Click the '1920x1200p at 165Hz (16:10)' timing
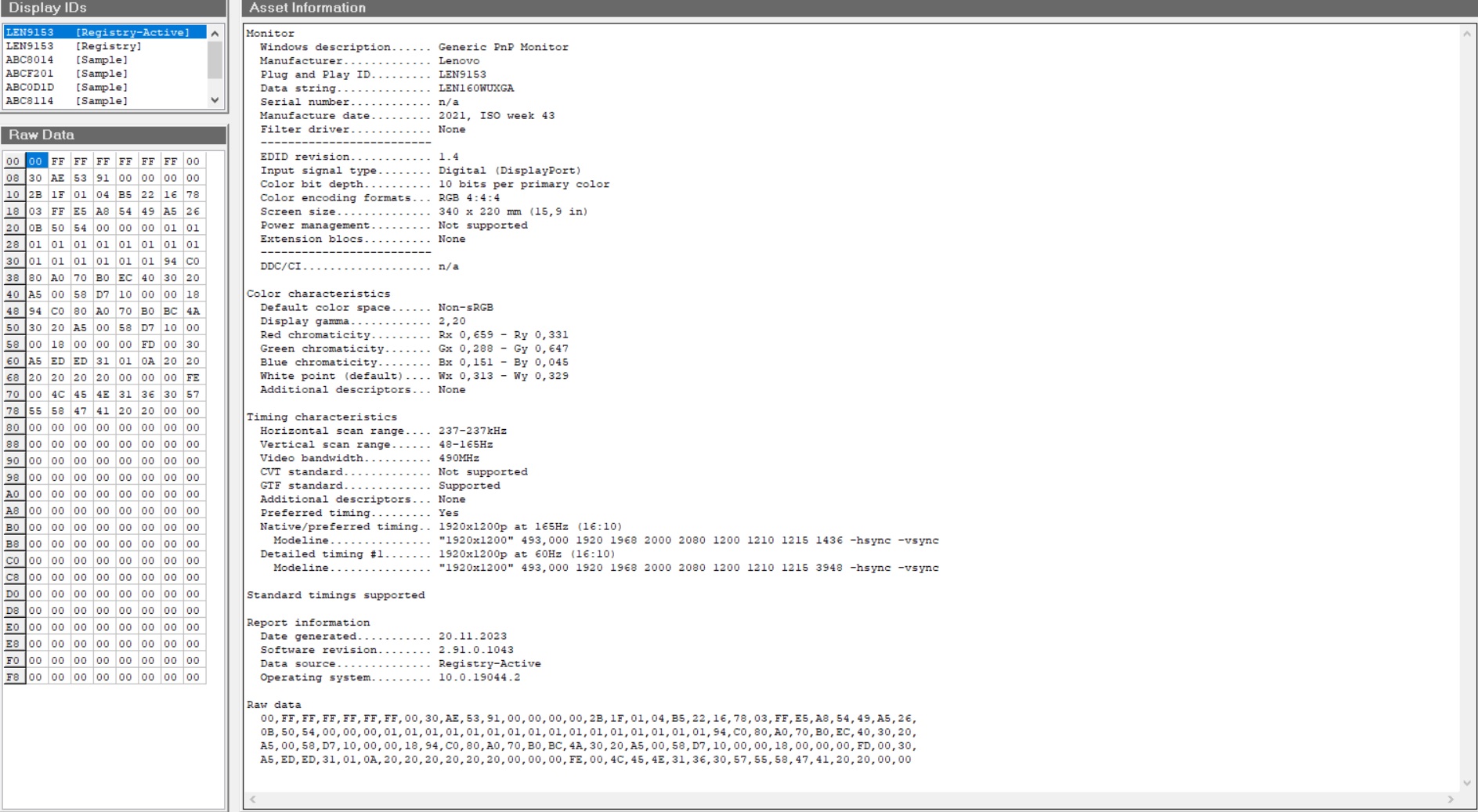This screenshot has height=812, width=1478. 530,527
